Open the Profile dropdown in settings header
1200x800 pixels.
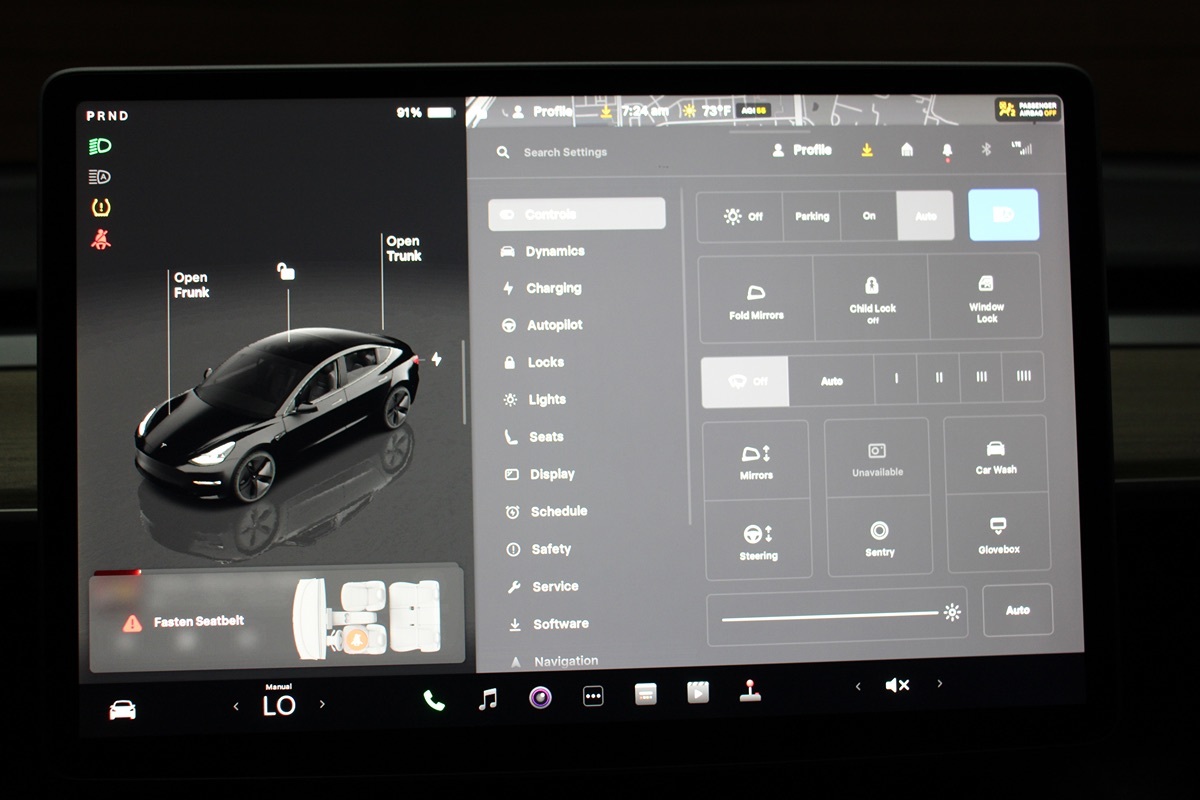coord(802,150)
